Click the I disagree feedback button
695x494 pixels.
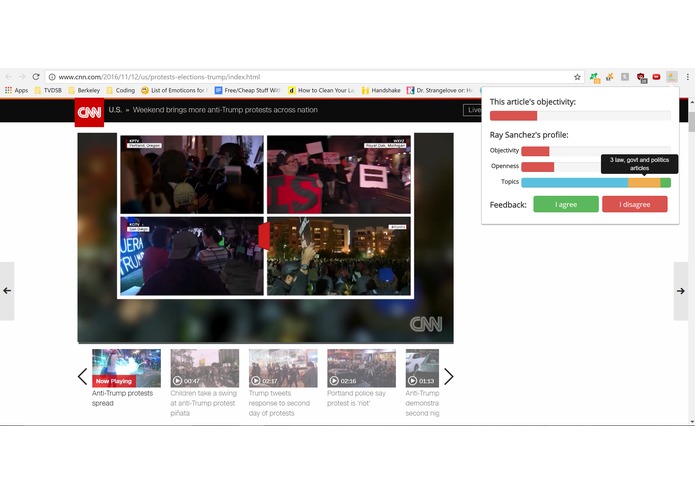635,204
